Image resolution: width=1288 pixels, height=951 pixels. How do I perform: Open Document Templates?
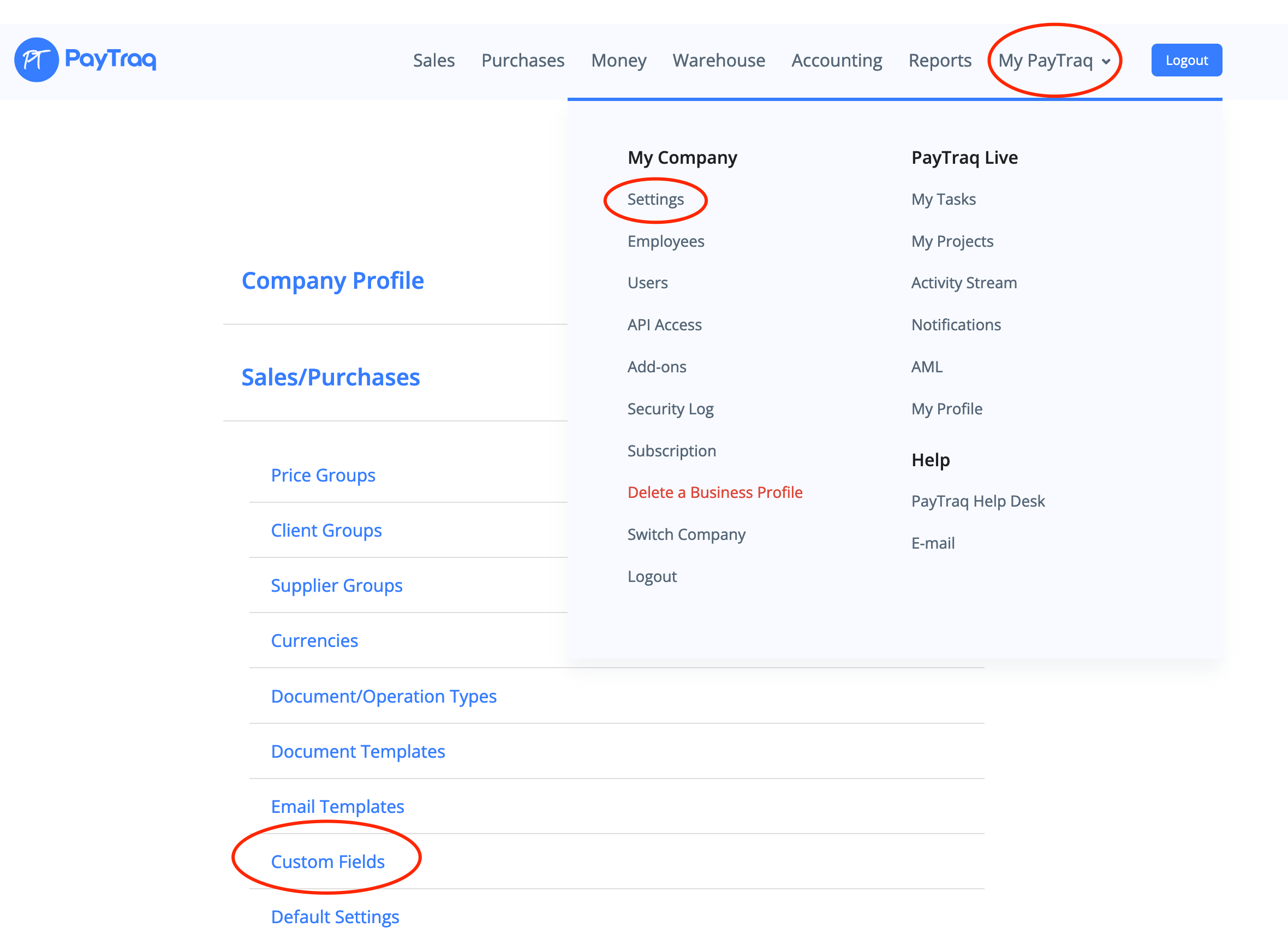click(358, 751)
